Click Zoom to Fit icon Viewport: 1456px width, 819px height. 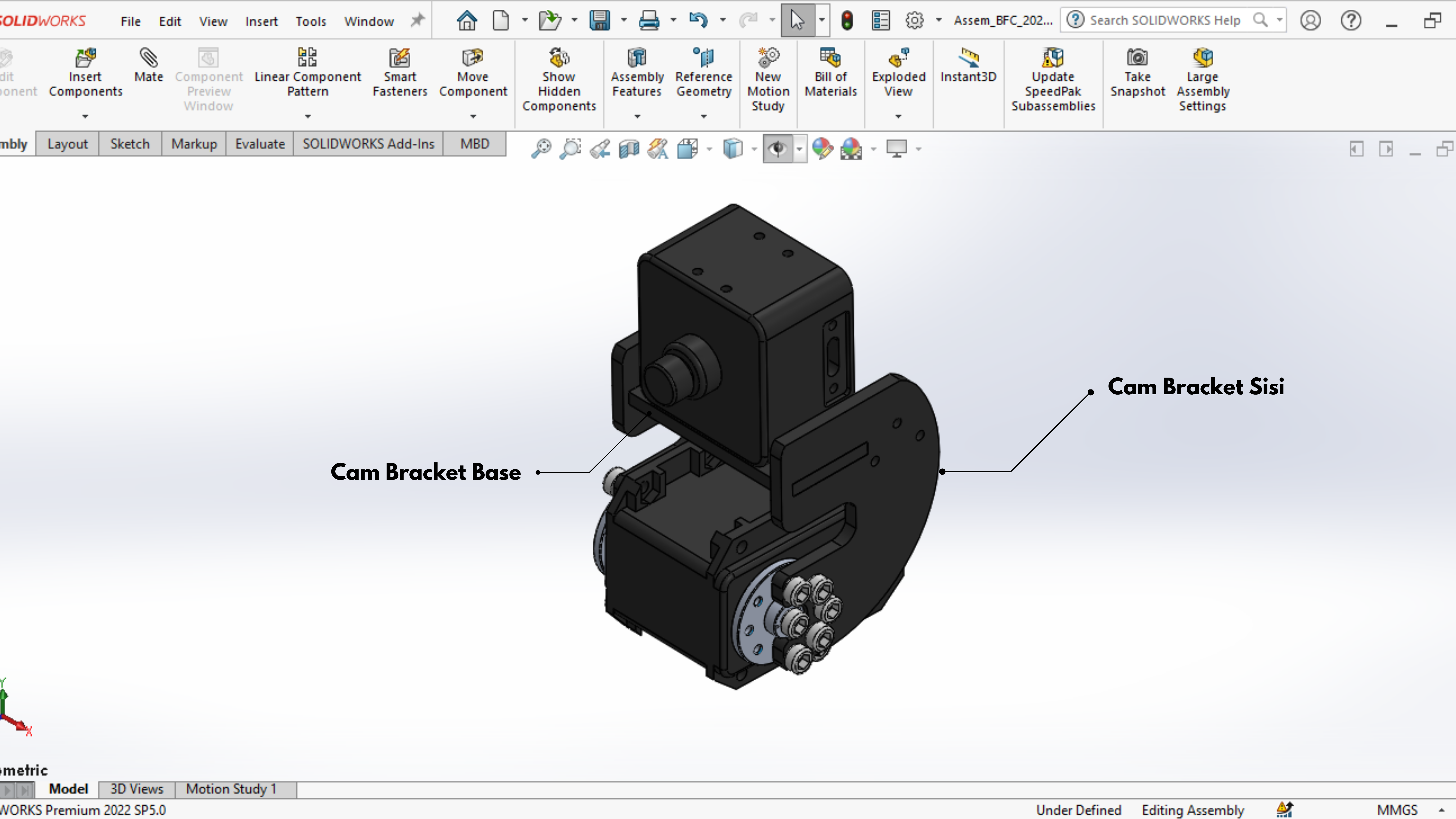tap(541, 149)
